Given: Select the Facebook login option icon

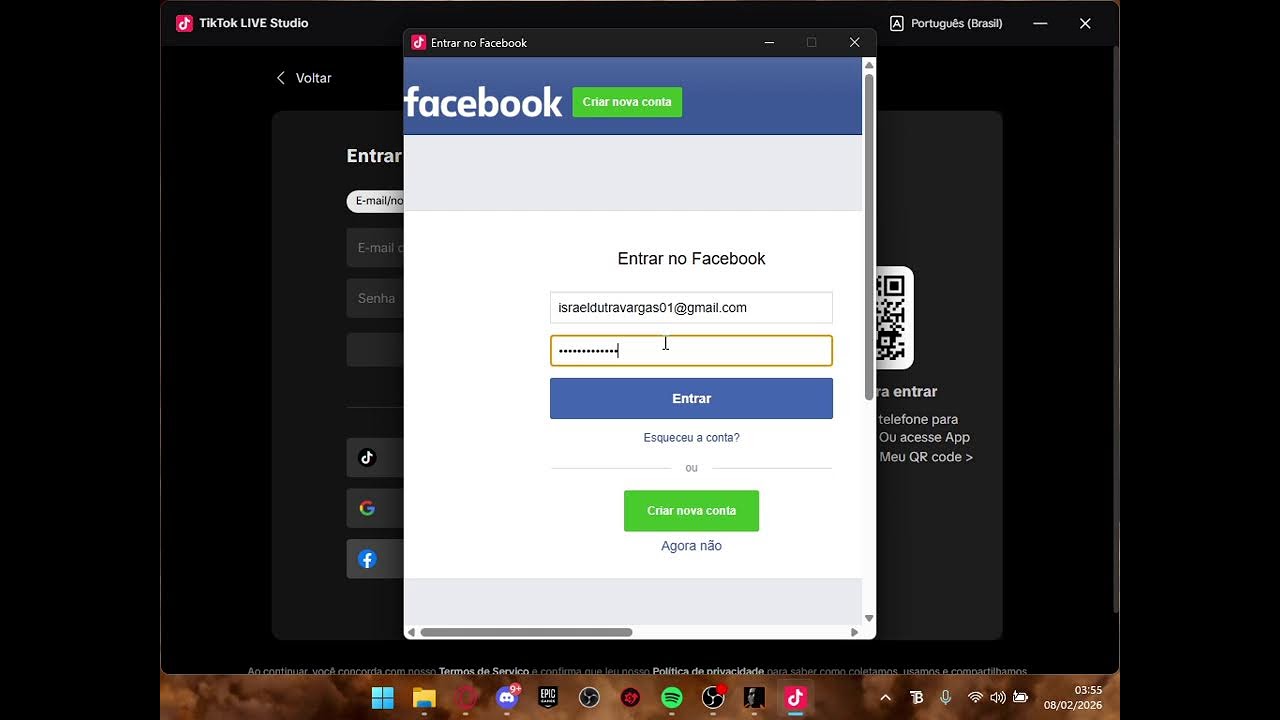Looking at the screenshot, I should point(367,559).
